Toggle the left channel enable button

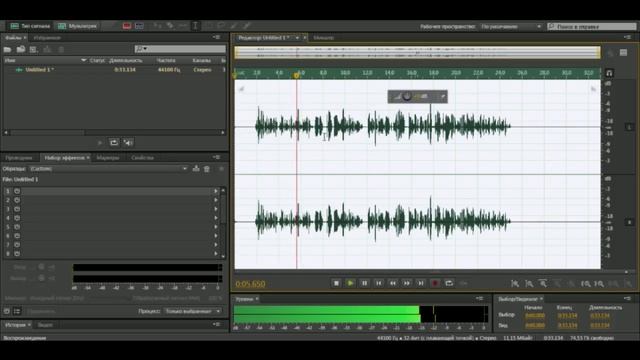[629, 127]
